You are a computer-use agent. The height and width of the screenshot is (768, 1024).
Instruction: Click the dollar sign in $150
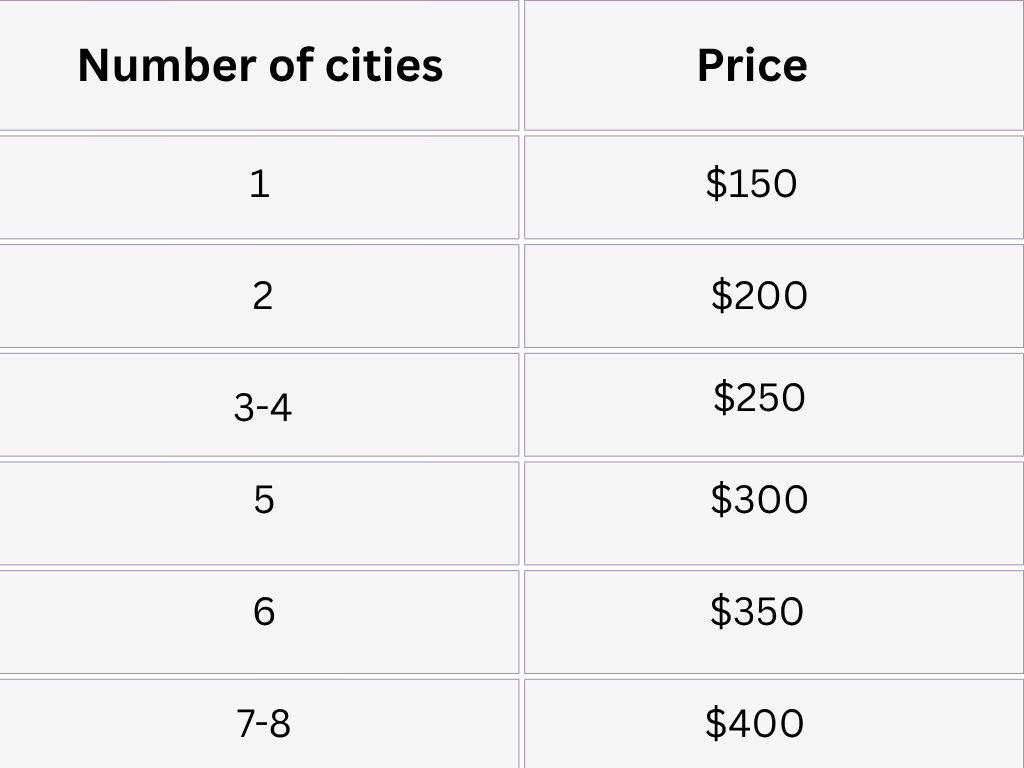pos(715,184)
